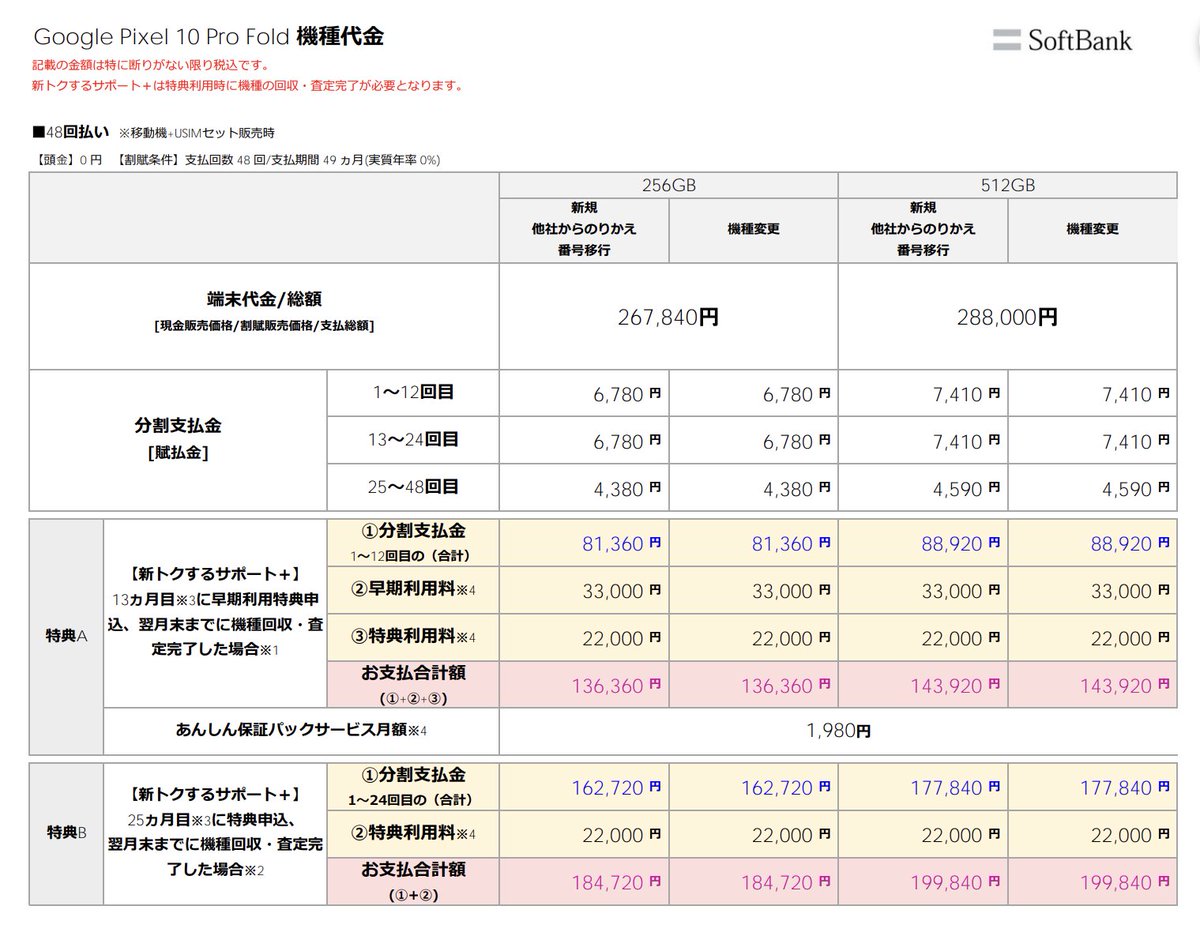This screenshot has width=1200, height=936.
Task: Click '6,780円' in 13〜24回目 row, 256GB 機種変更 column
Action: pos(796,442)
